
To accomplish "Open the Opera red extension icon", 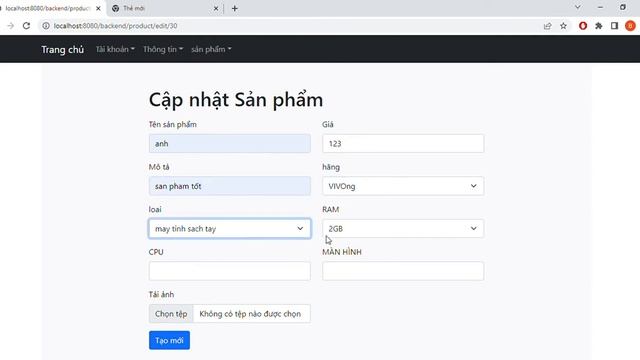I will point(583,26).
